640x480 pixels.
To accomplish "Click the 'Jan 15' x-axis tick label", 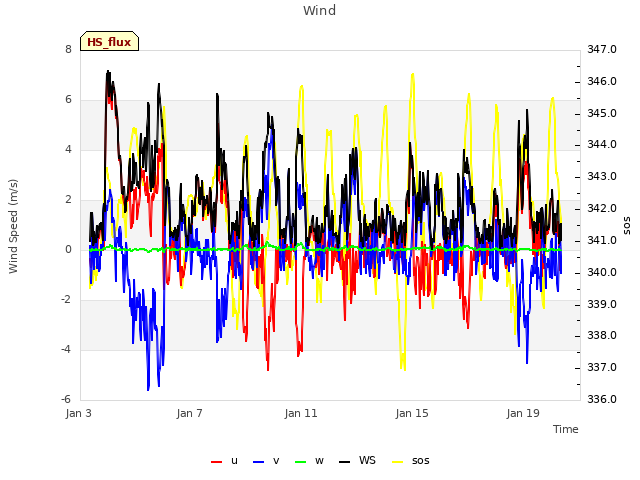I will 412,413.
